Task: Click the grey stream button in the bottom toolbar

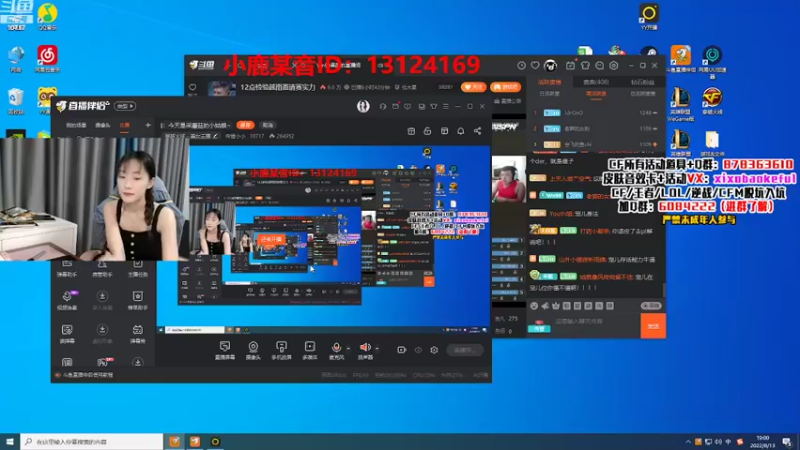Action: pos(464,350)
